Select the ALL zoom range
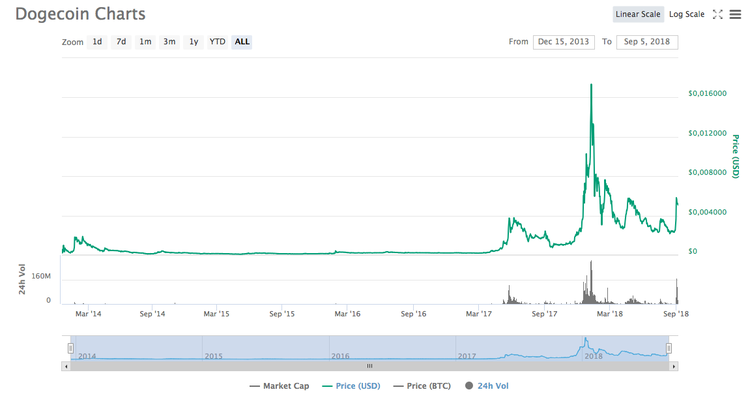The width and height of the screenshot is (750, 394). 242,42
